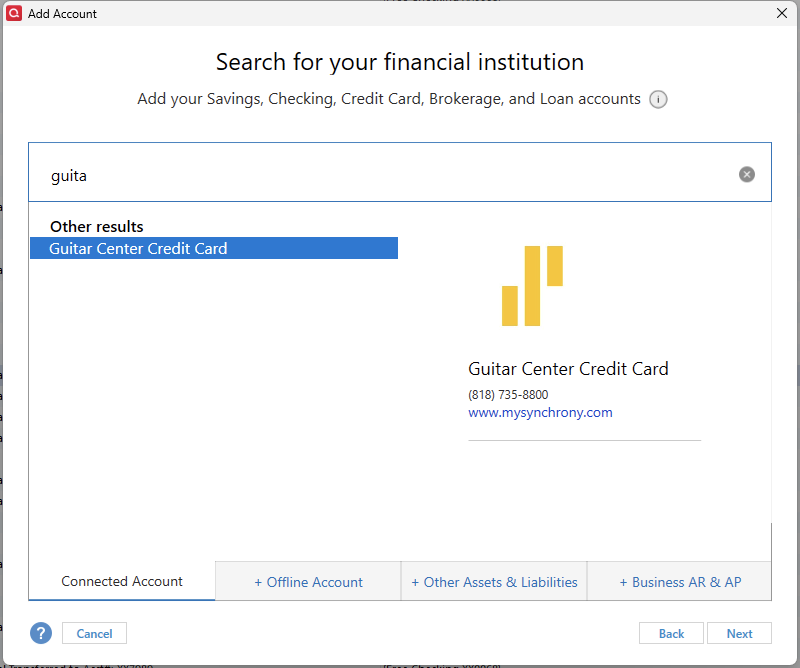Proceed with the Next button
Screen dimensions: 800x668
739,633
